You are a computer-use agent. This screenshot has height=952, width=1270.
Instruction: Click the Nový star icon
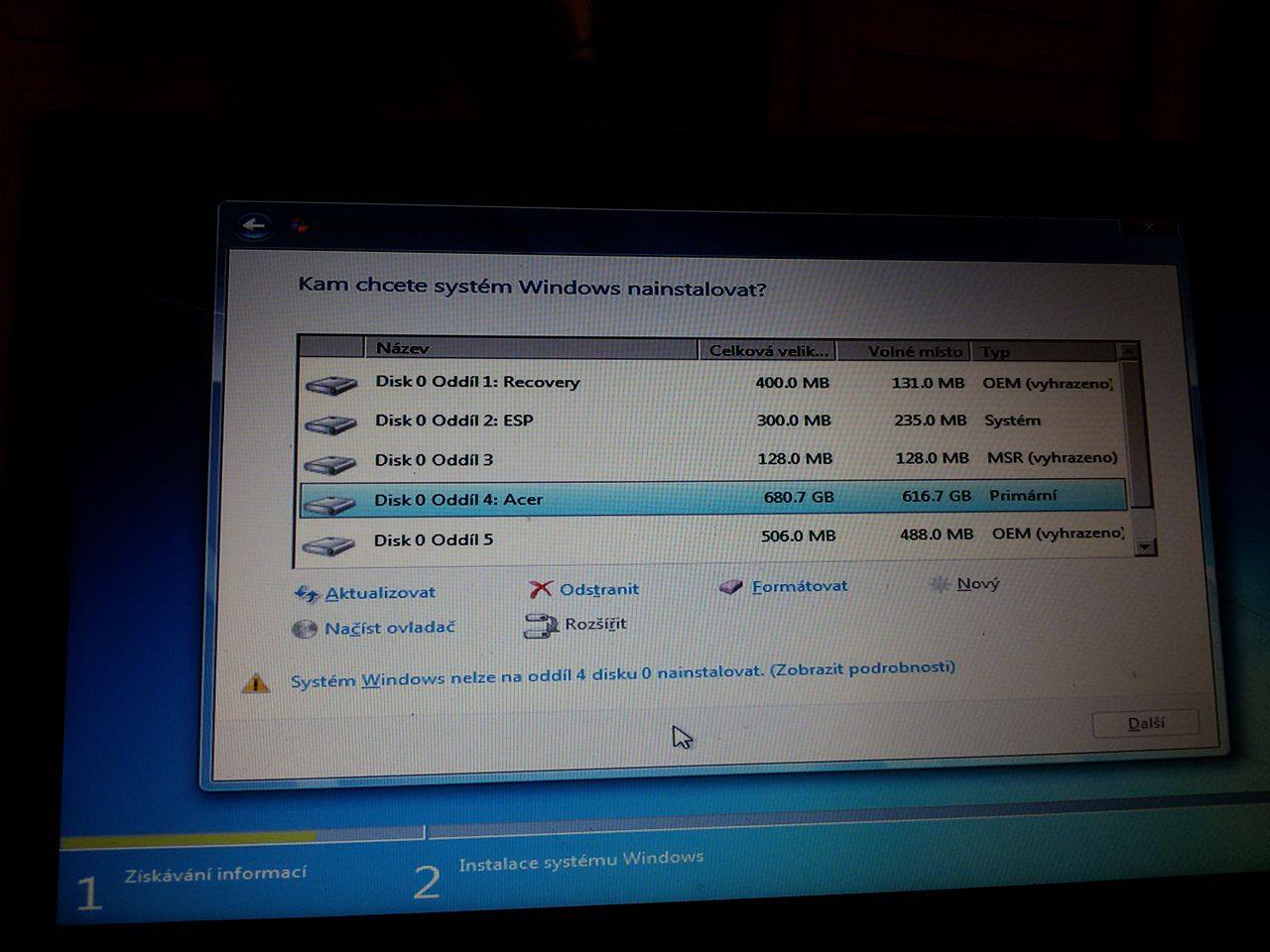coord(939,584)
